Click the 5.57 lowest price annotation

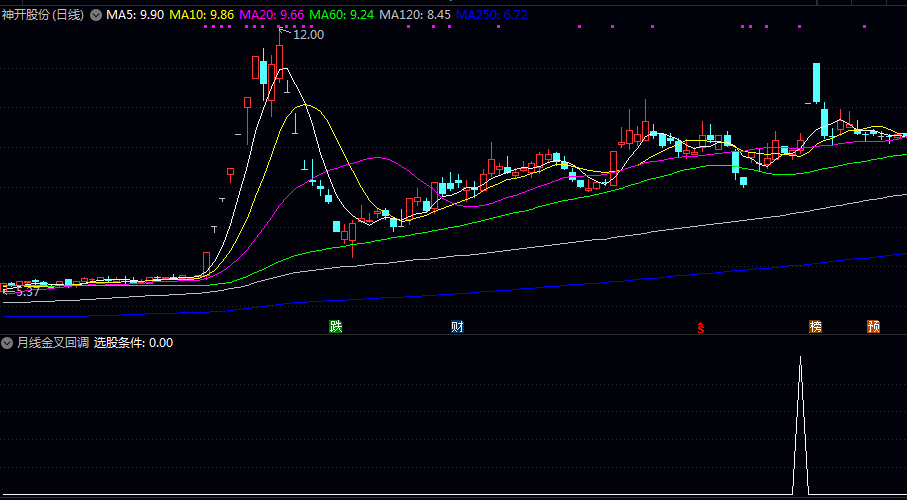[x=25, y=292]
